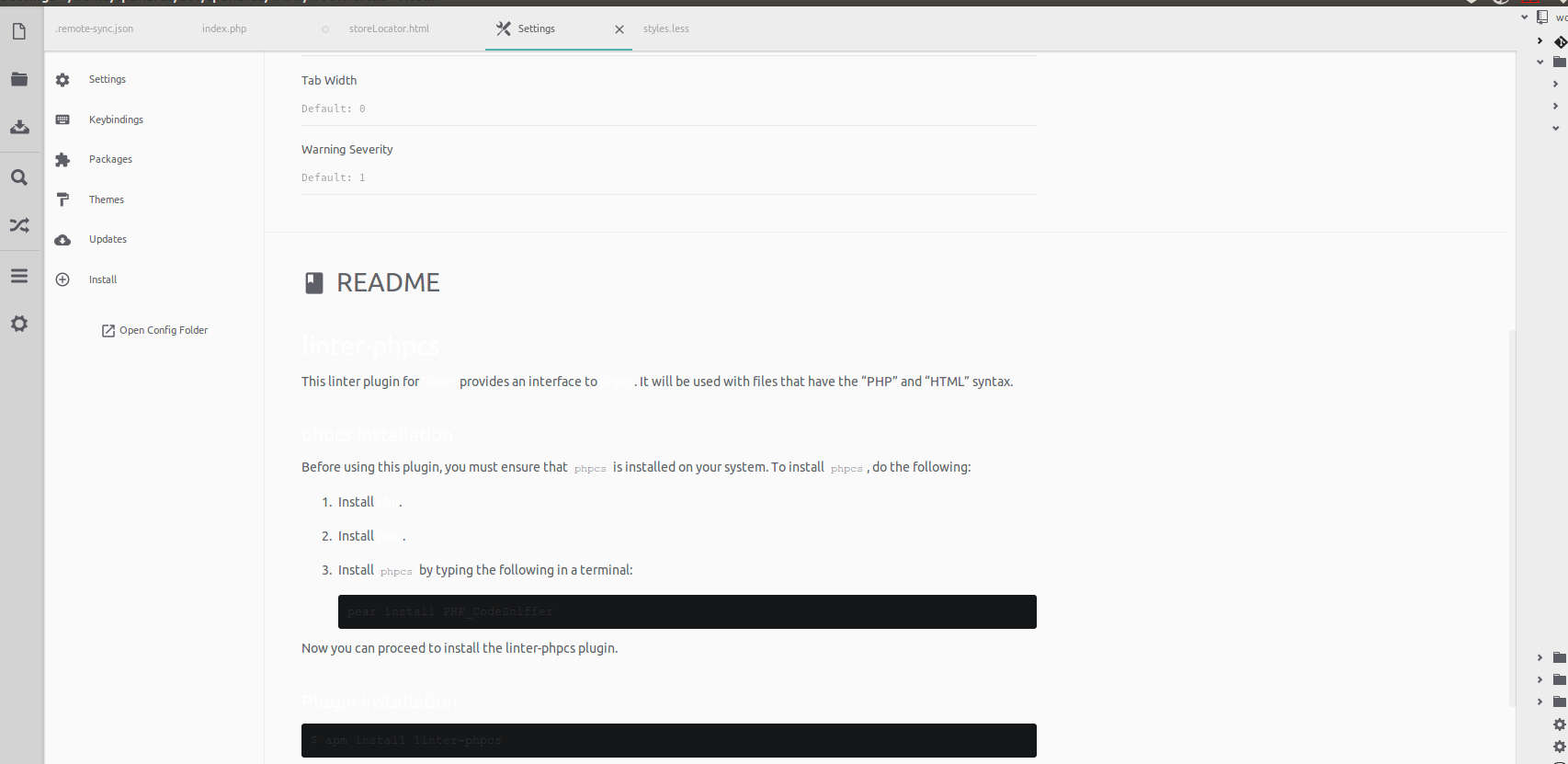Click Open Config Folder button
This screenshot has width=1568, height=764.
tap(154, 331)
